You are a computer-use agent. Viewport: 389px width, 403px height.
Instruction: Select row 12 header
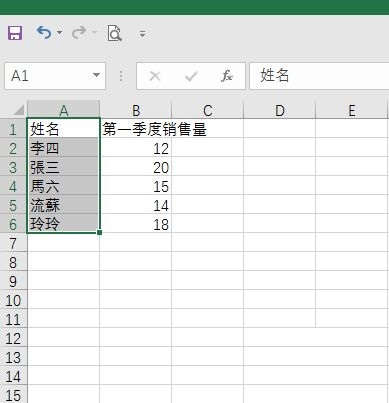click(13, 338)
